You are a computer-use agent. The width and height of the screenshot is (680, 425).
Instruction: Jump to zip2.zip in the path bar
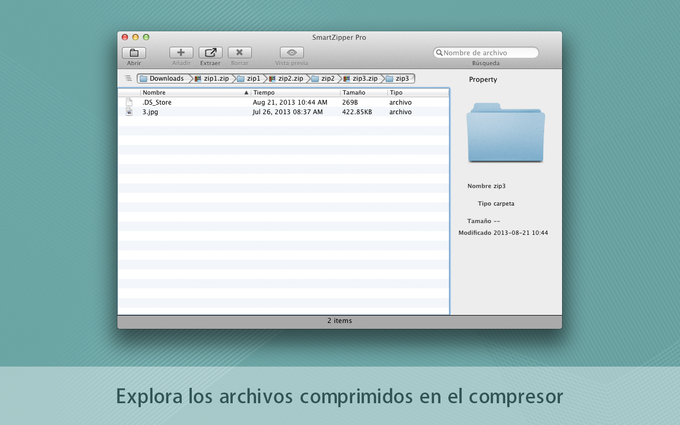tap(287, 78)
